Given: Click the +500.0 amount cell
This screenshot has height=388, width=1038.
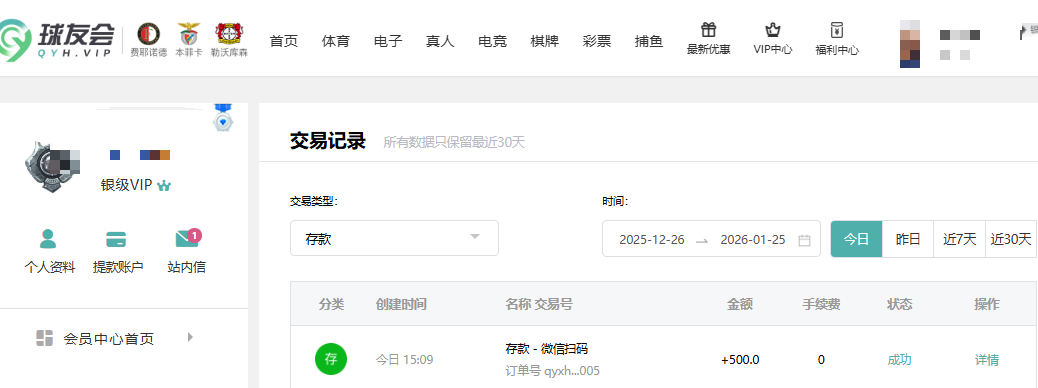Looking at the screenshot, I should (740, 360).
